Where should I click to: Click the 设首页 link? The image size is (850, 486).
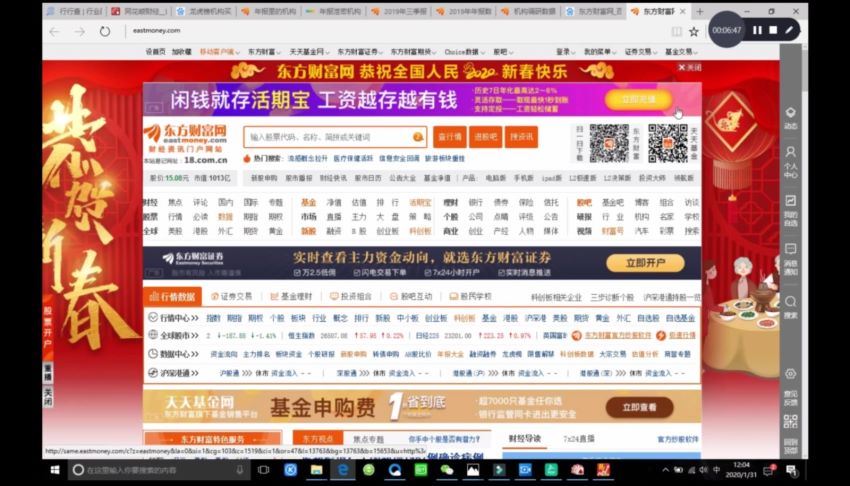pos(156,51)
